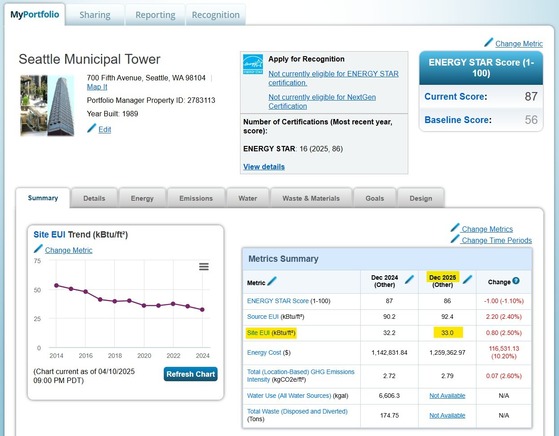Open the Emissions tab
Image resolution: width=559 pixels, height=436 pixels.
pyautogui.click(x=196, y=198)
